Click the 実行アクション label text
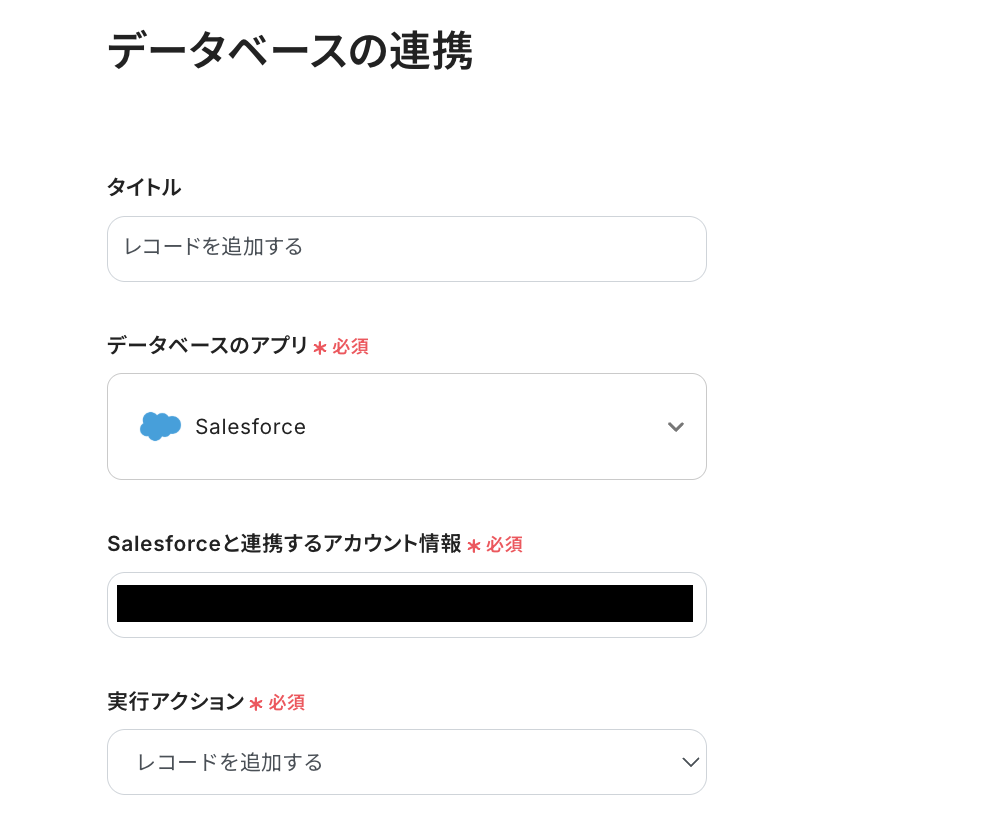Viewport: 1004px width, 828px height. [x=175, y=702]
